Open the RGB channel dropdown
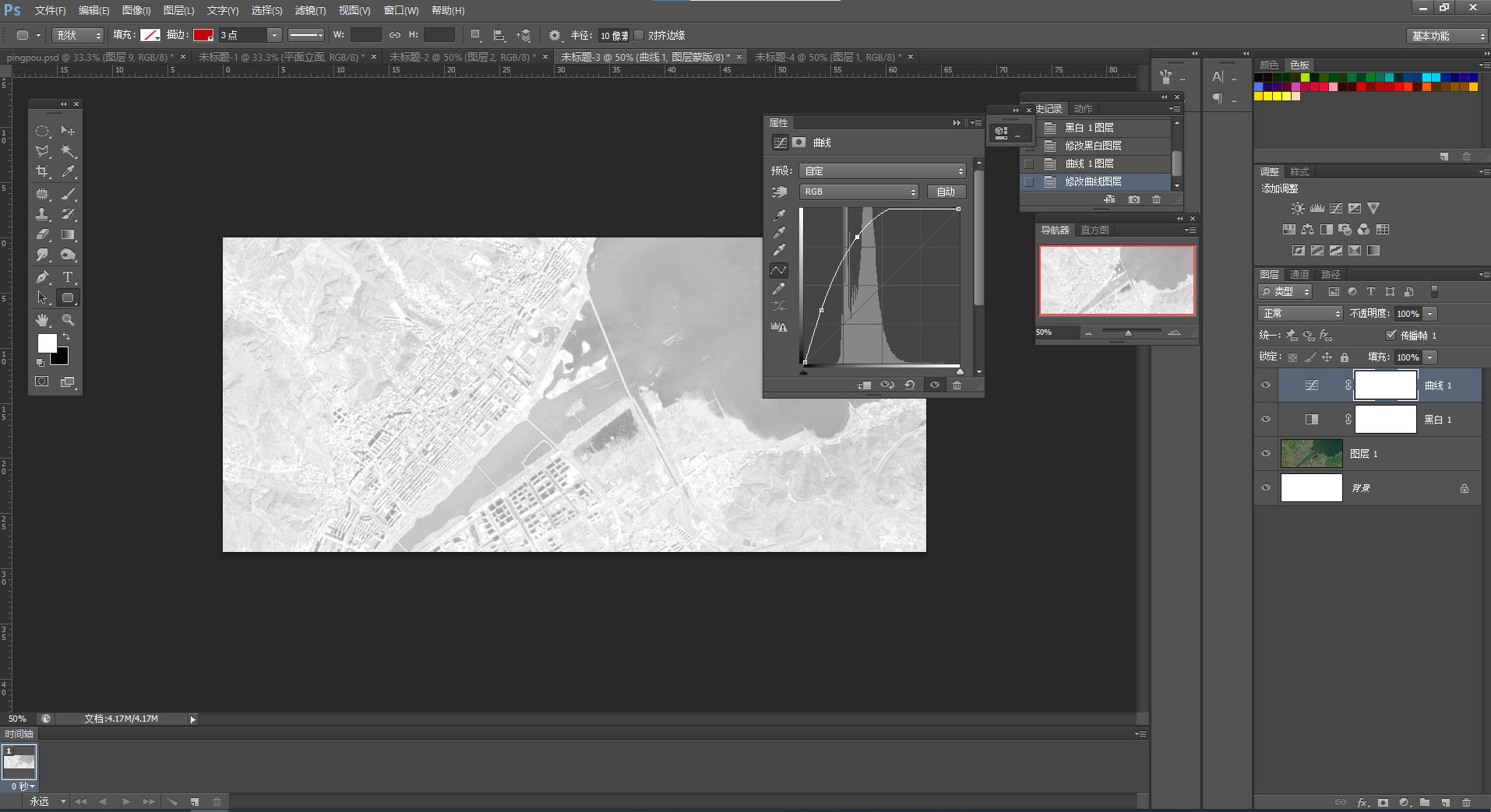This screenshot has width=1491, height=812. pos(859,192)
